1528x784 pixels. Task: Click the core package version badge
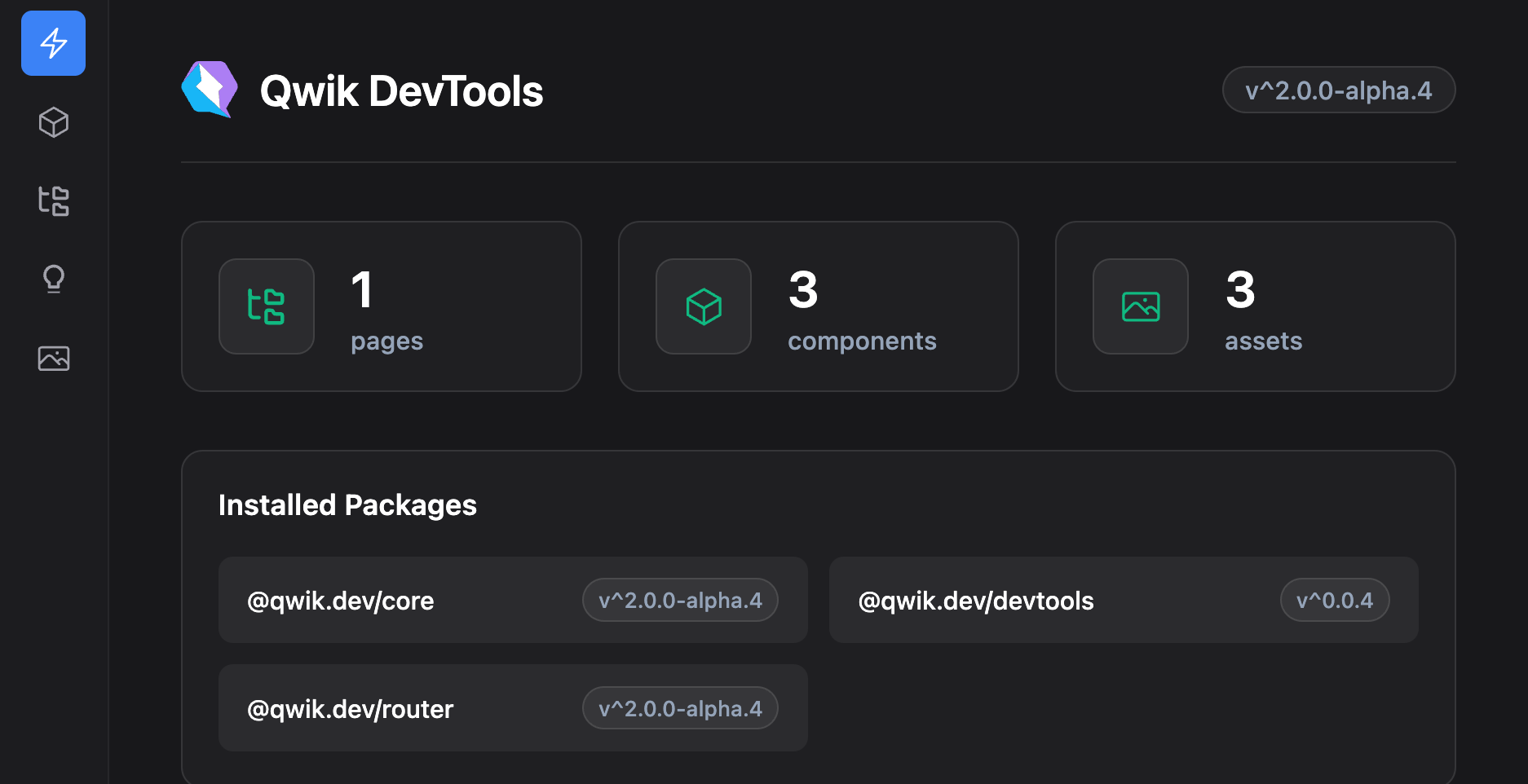[x=680, y=601]
